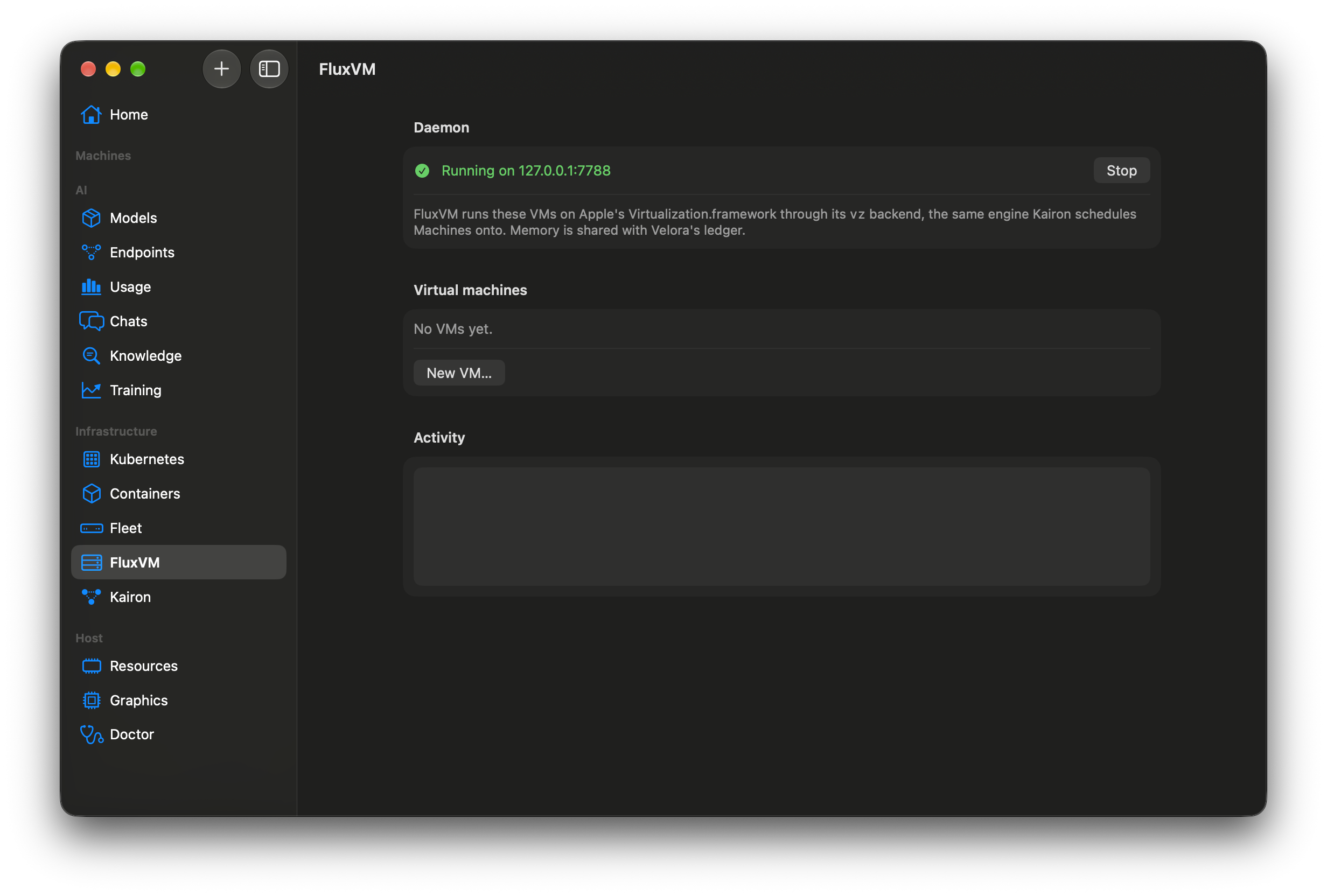
Task: Stop the running daemon
Action: [x=1121, y=171]
